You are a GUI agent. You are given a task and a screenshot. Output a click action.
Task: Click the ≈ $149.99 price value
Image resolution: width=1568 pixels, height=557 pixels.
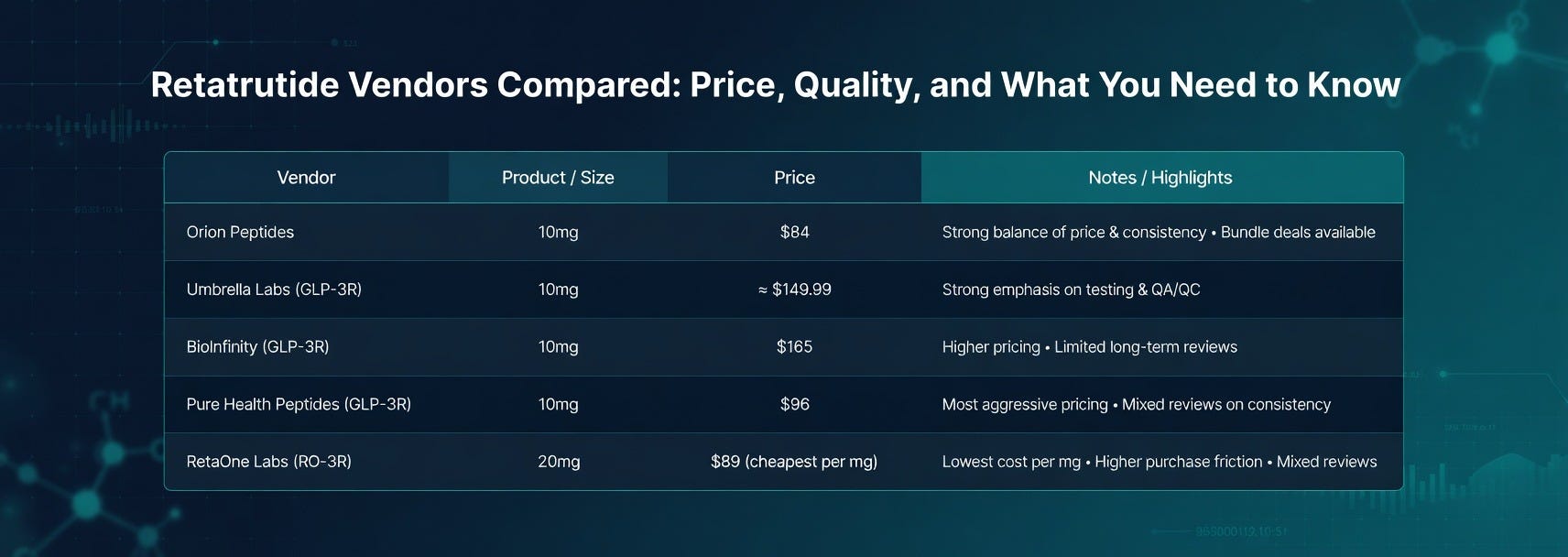[x=794, y=289]
